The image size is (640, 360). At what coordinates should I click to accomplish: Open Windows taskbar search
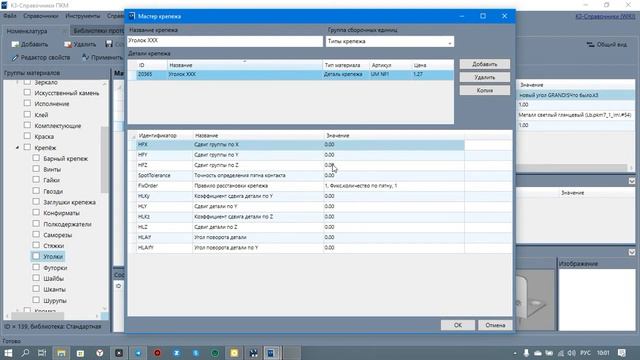click(25, 353)
